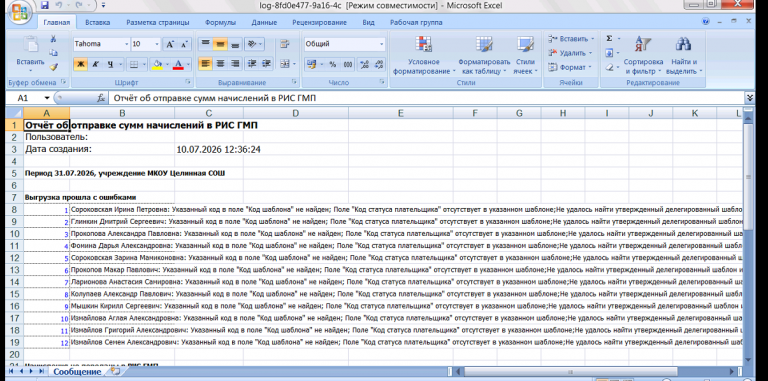
Task: Toggle Italic (К) formatting
Action: click(x=95, y=64)
